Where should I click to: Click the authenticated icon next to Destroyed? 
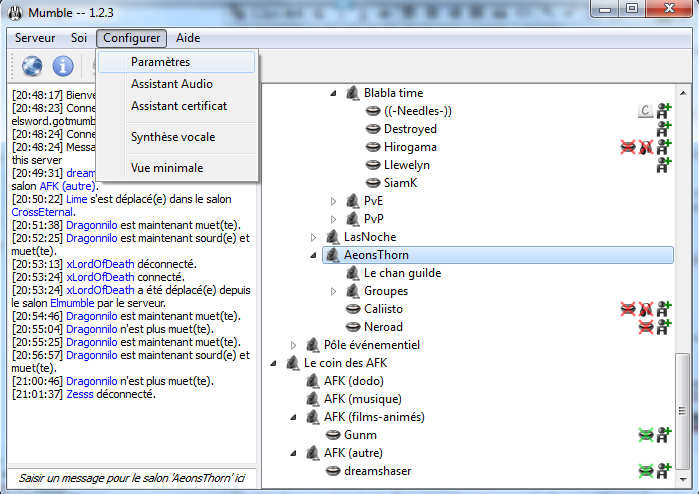click(664, 129)
